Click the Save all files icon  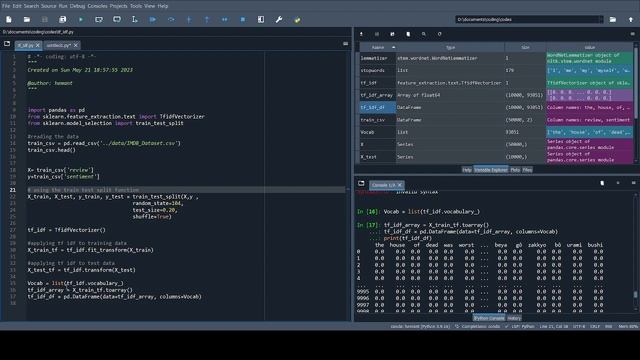(62, 19)
